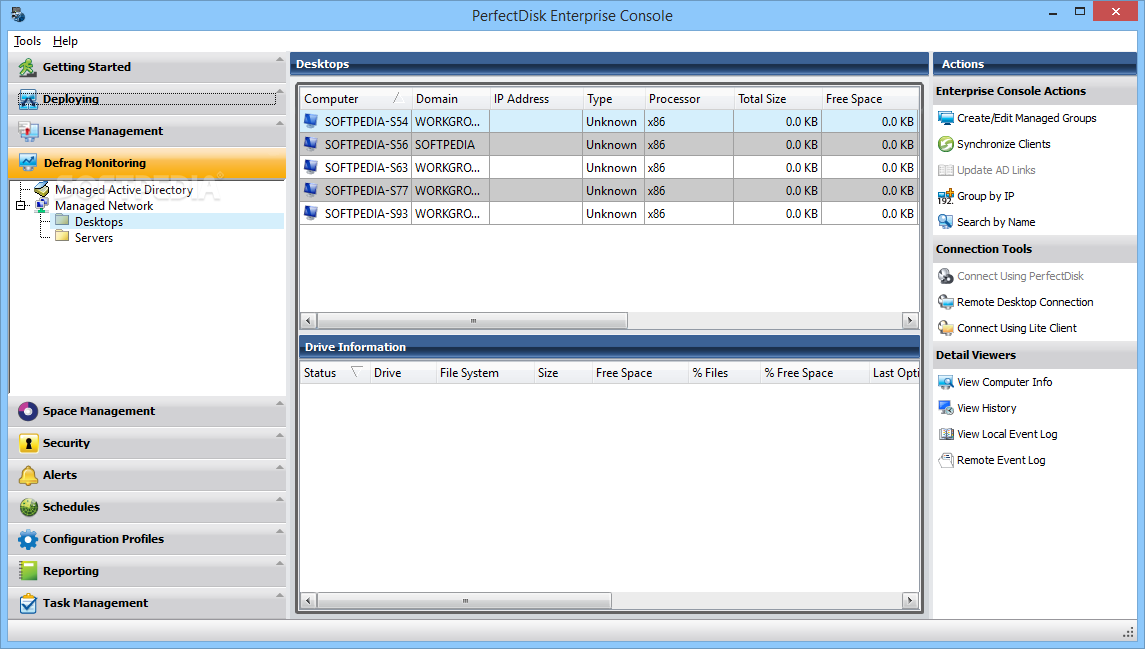Click right arrow of Desktops list scrollbar
Image resolution: width=1145 pixels, height=649 pixels.
[x=910, y=320]
